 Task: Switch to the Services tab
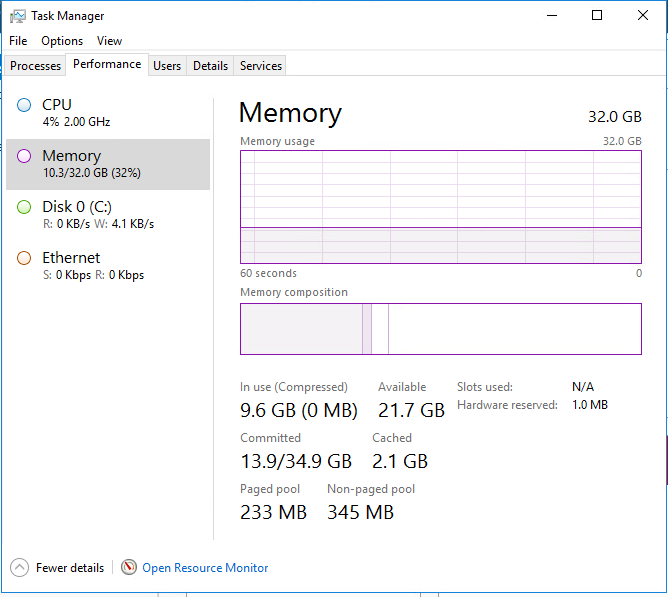pyautogui.click(x=261, y=66)
